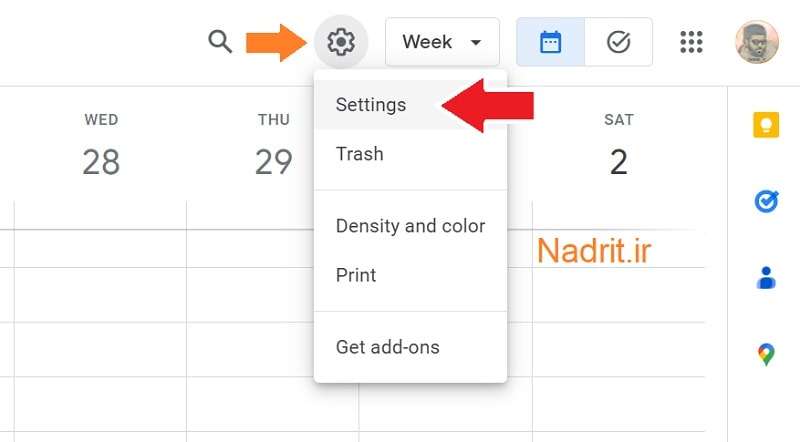Open Google Maps side panel icon
Screen dimensions: 800x442
(x=766, y=355)
